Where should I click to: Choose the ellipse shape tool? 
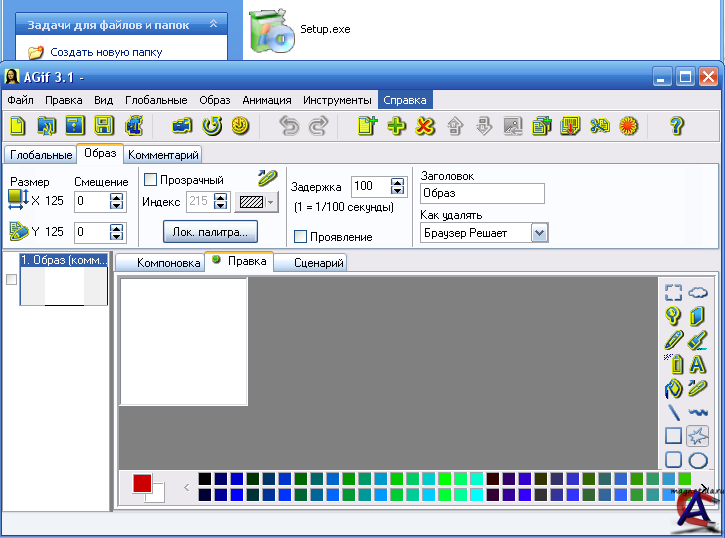click(x=698, y=460)
